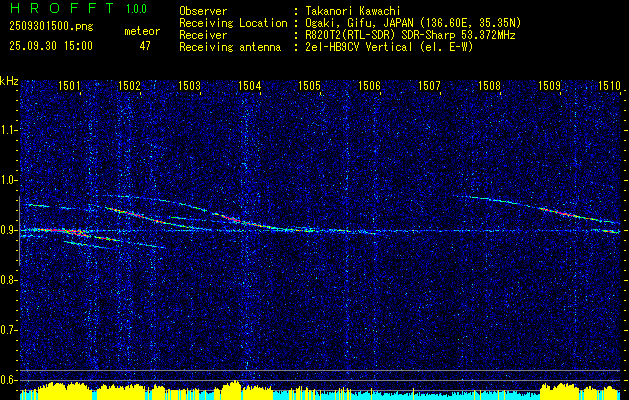Click receiver info R820T2(RTL-SDR) SDR-Sharp 53.372MHz
This screenshot has height=400, width=629.
tap(410, 35)
